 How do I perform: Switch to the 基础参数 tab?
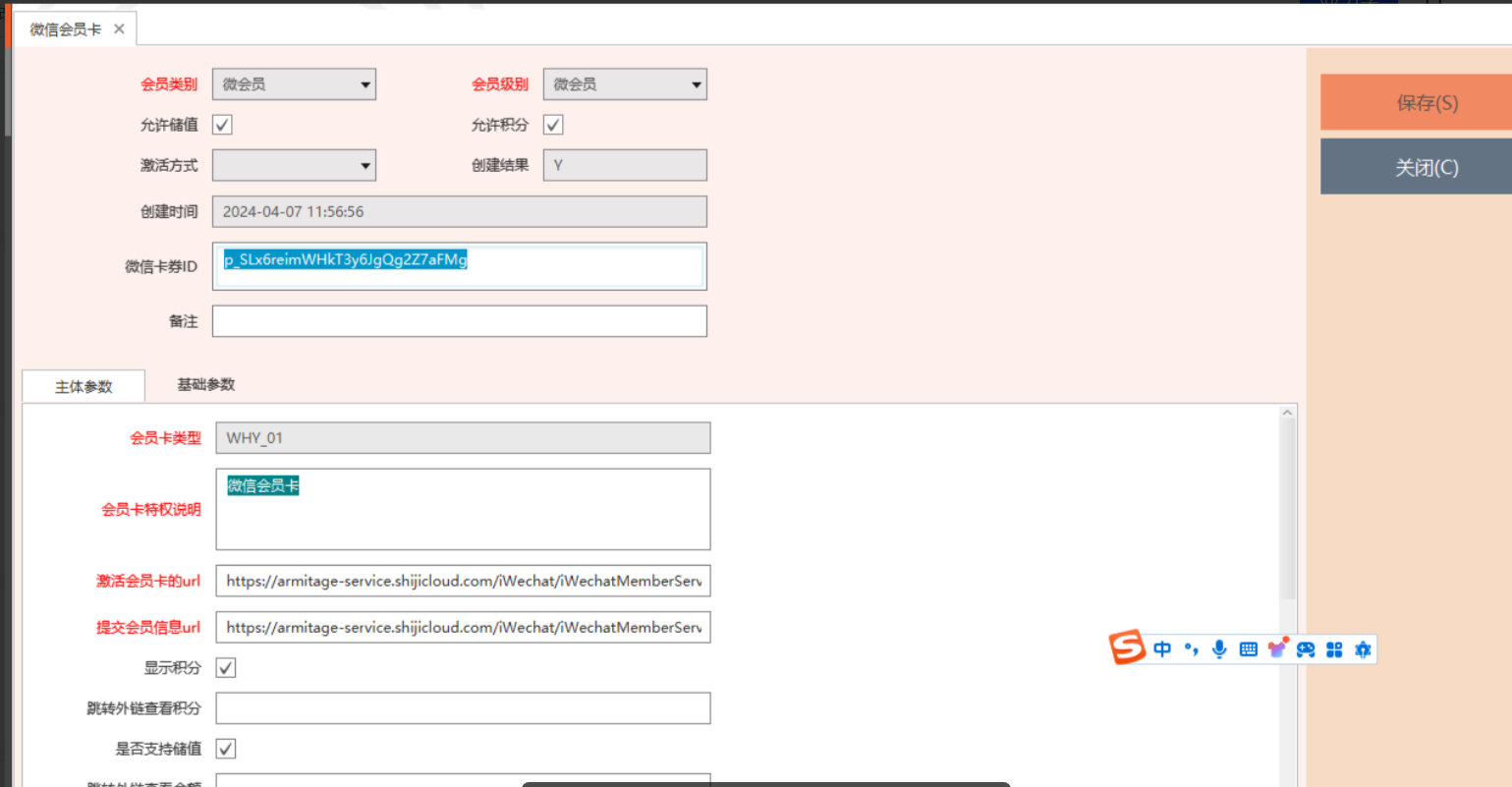pos(205,384)
